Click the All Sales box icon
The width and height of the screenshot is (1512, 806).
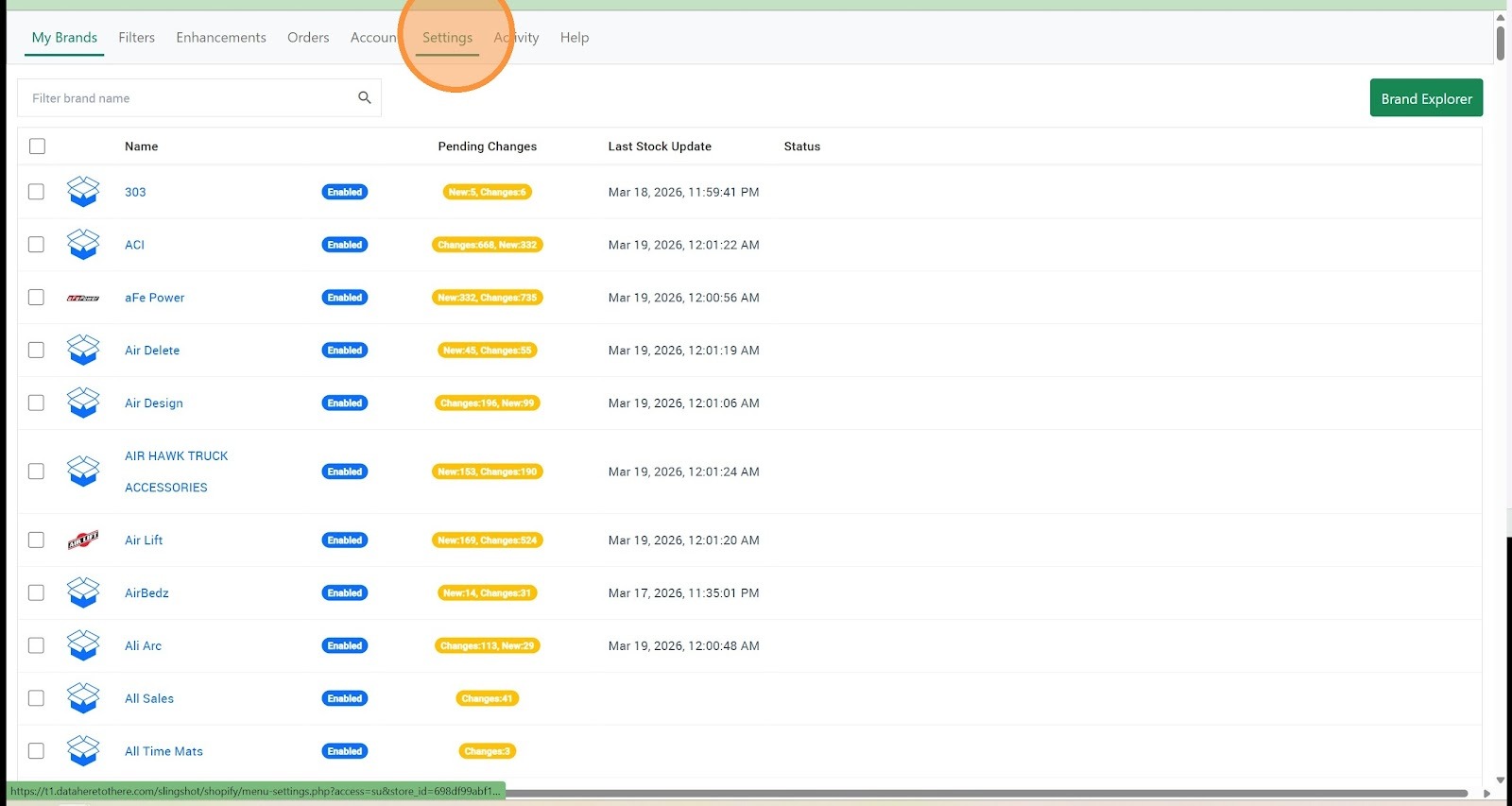click(83, 699)
